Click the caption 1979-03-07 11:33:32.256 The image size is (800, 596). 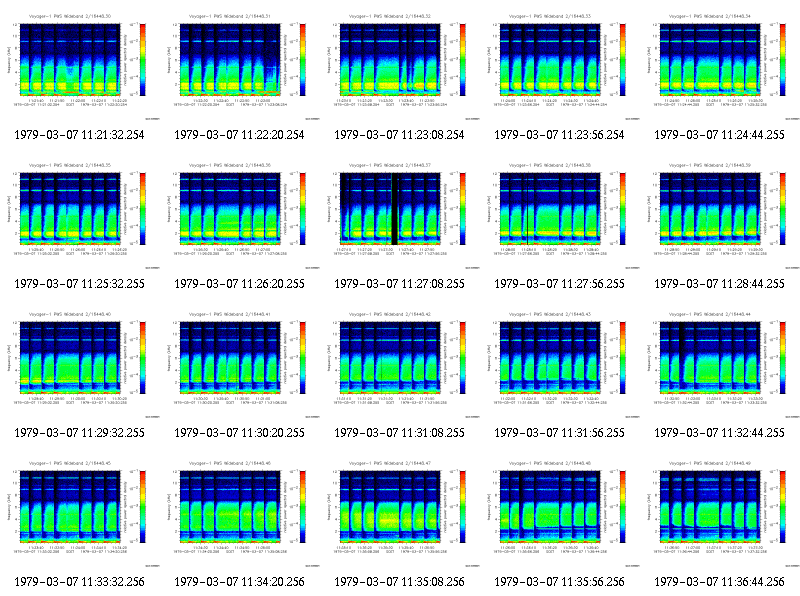point(79,582)
